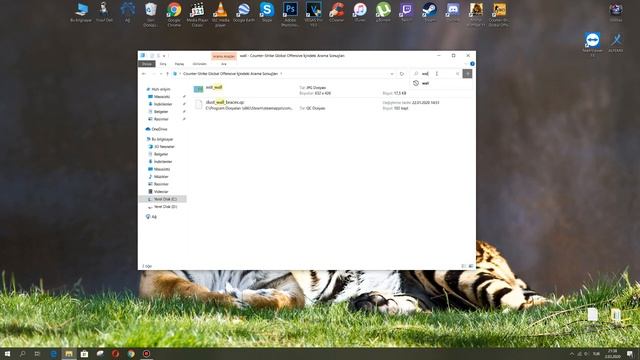Open quick access toolbar customize dropdown

coord(164,56)
